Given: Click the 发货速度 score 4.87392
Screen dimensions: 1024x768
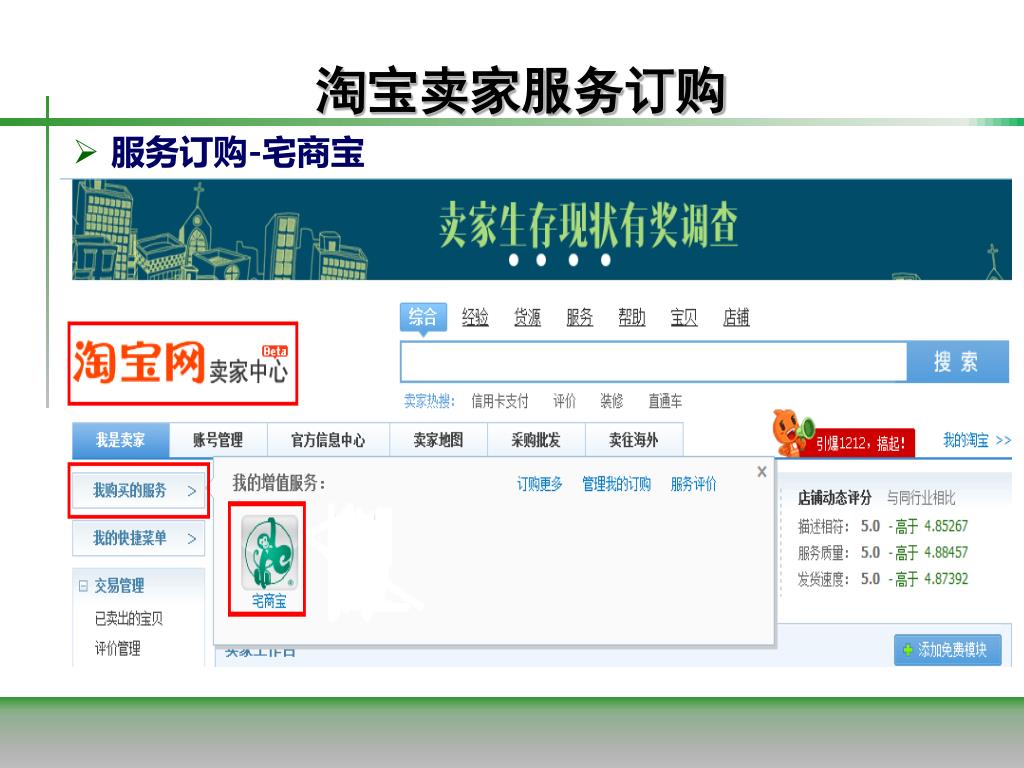Looking at the screenshot, I should click(946, 579).
